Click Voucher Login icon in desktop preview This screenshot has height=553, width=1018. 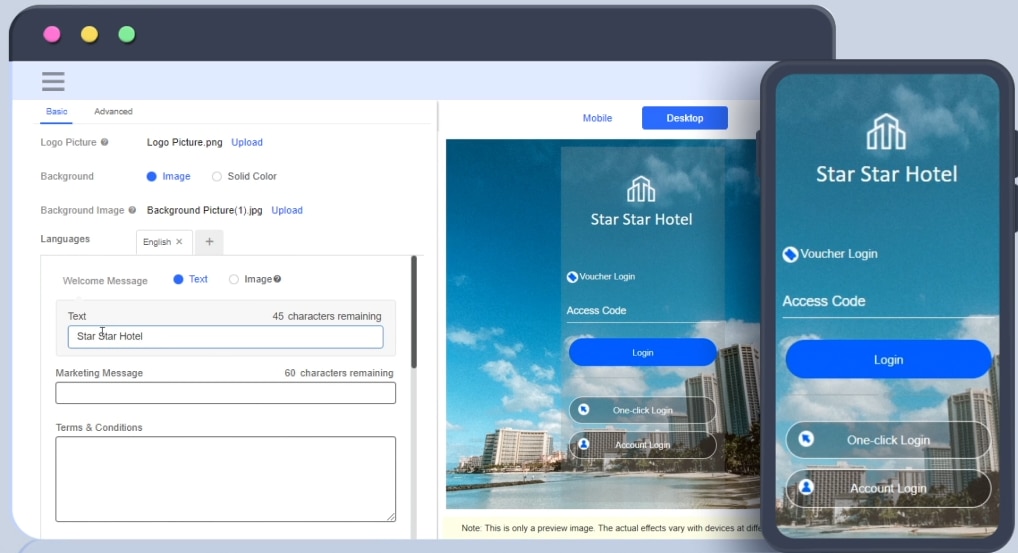[572, 276]
